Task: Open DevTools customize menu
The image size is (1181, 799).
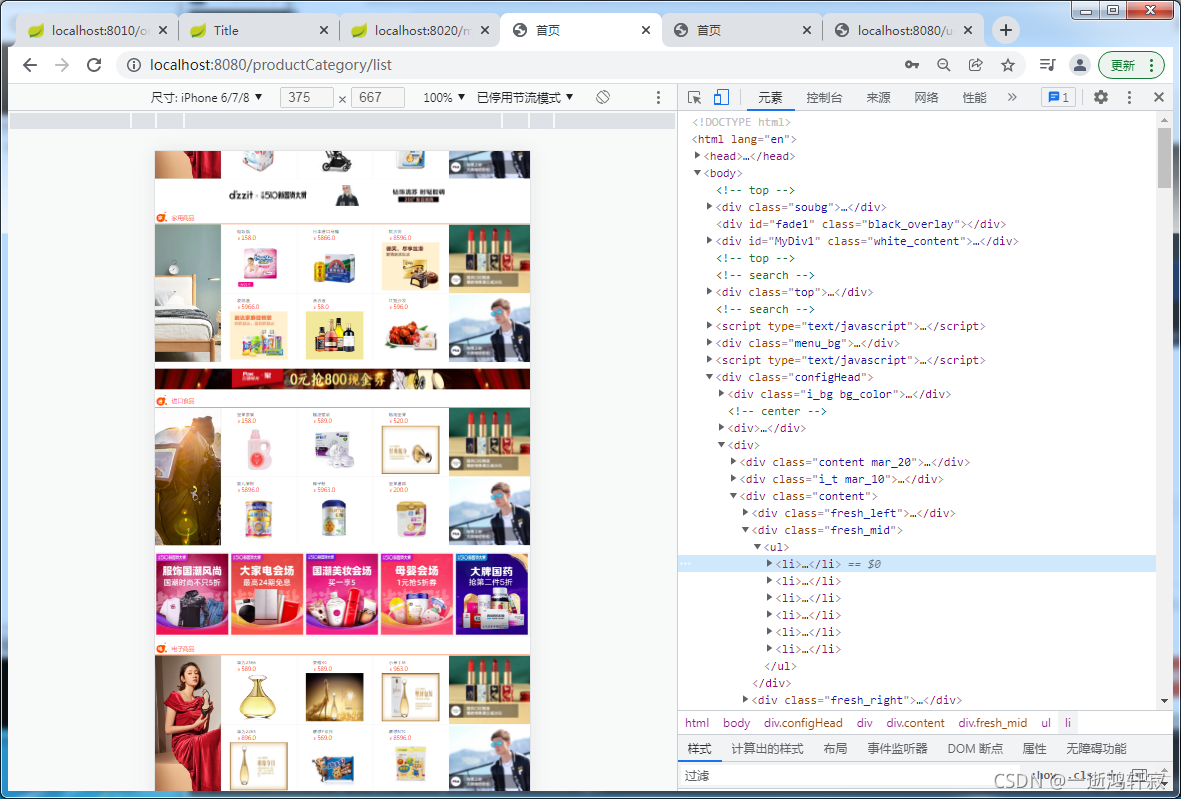Action: [x=1129, y=97]
